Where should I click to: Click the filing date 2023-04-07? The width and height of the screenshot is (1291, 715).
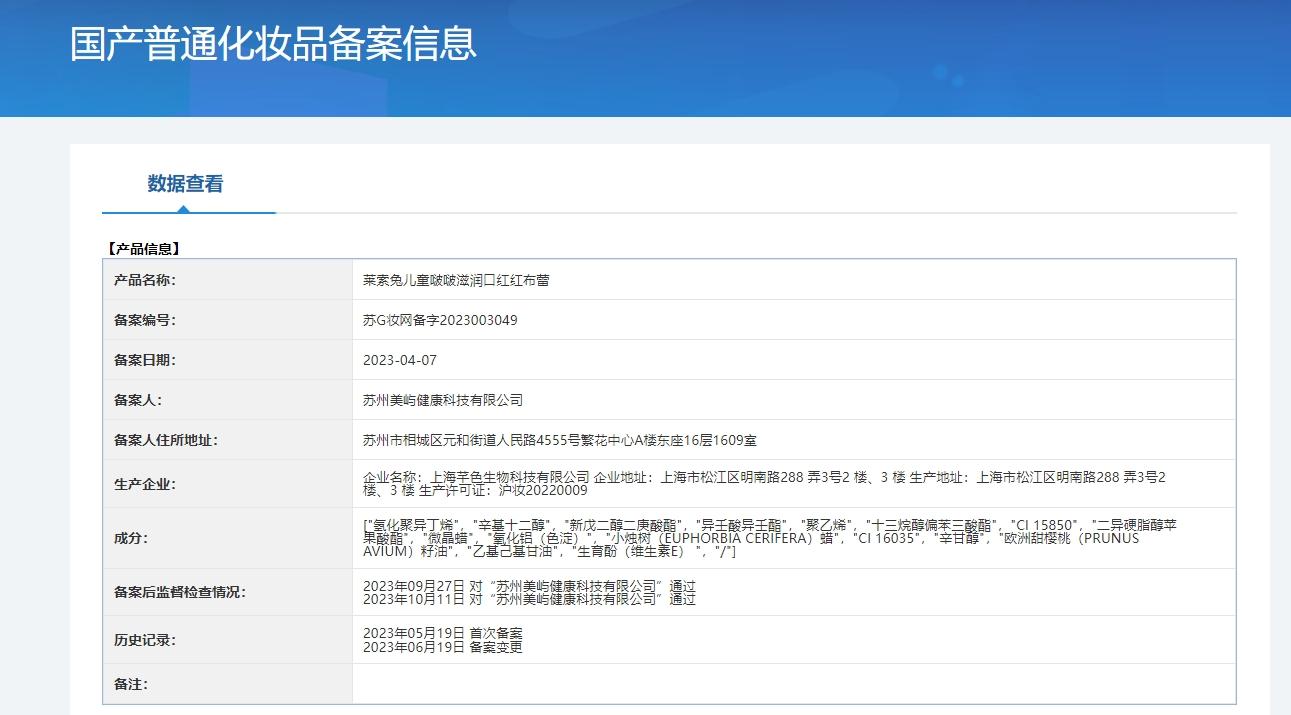(x=399, y=360)
